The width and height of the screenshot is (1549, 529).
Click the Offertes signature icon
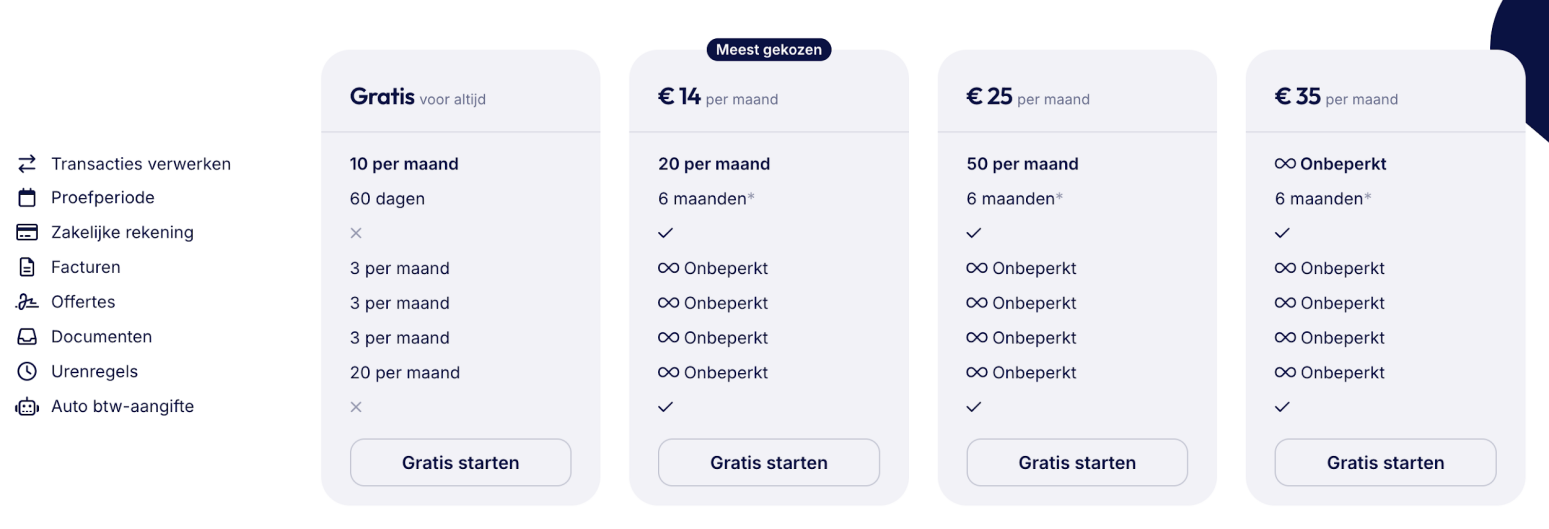point(27,302)
